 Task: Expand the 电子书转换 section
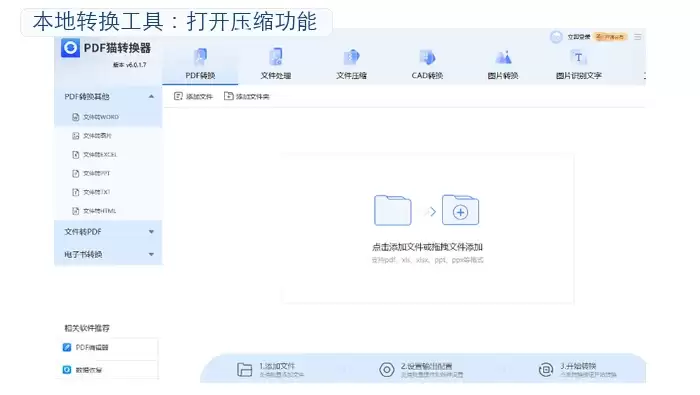(x=108, y=254)
